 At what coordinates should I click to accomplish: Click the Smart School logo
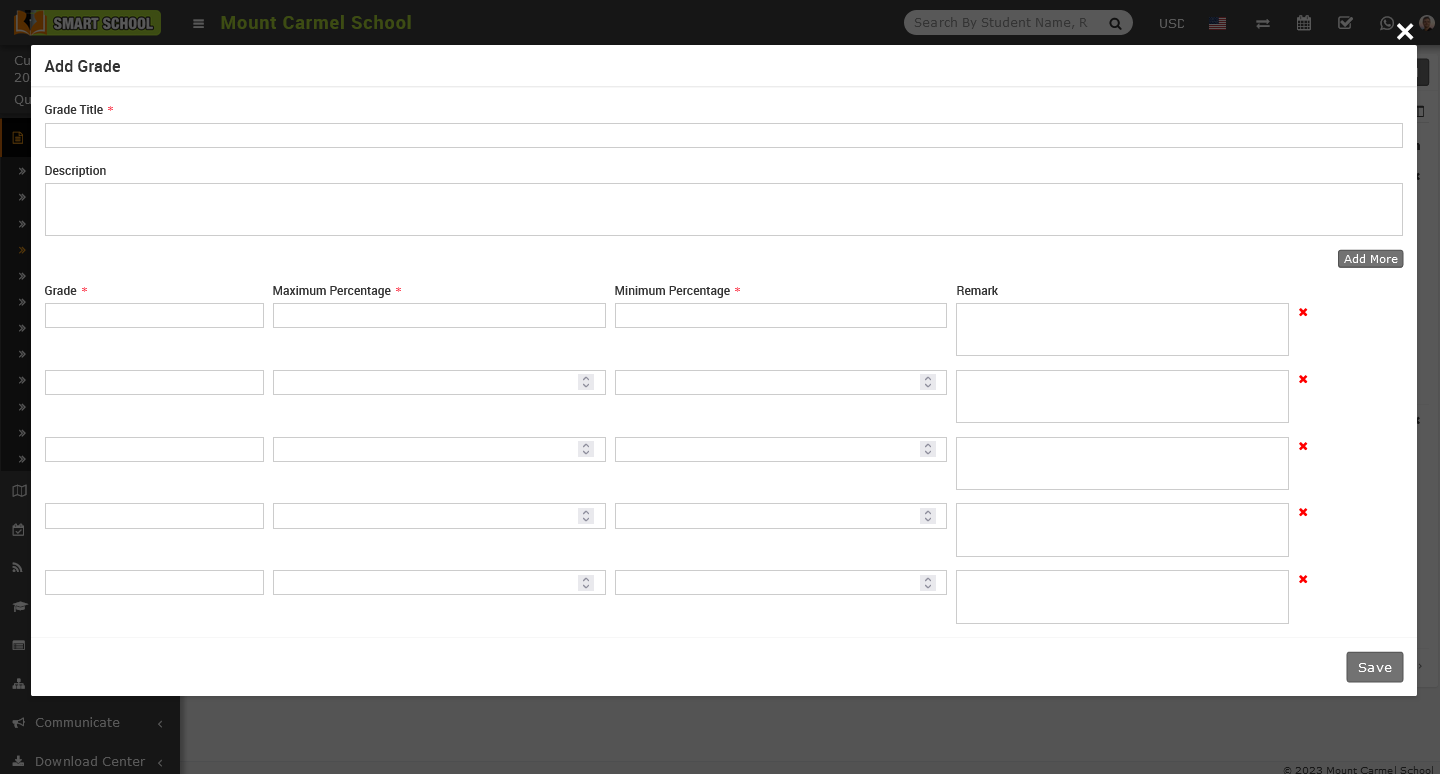tap(86, 22)
